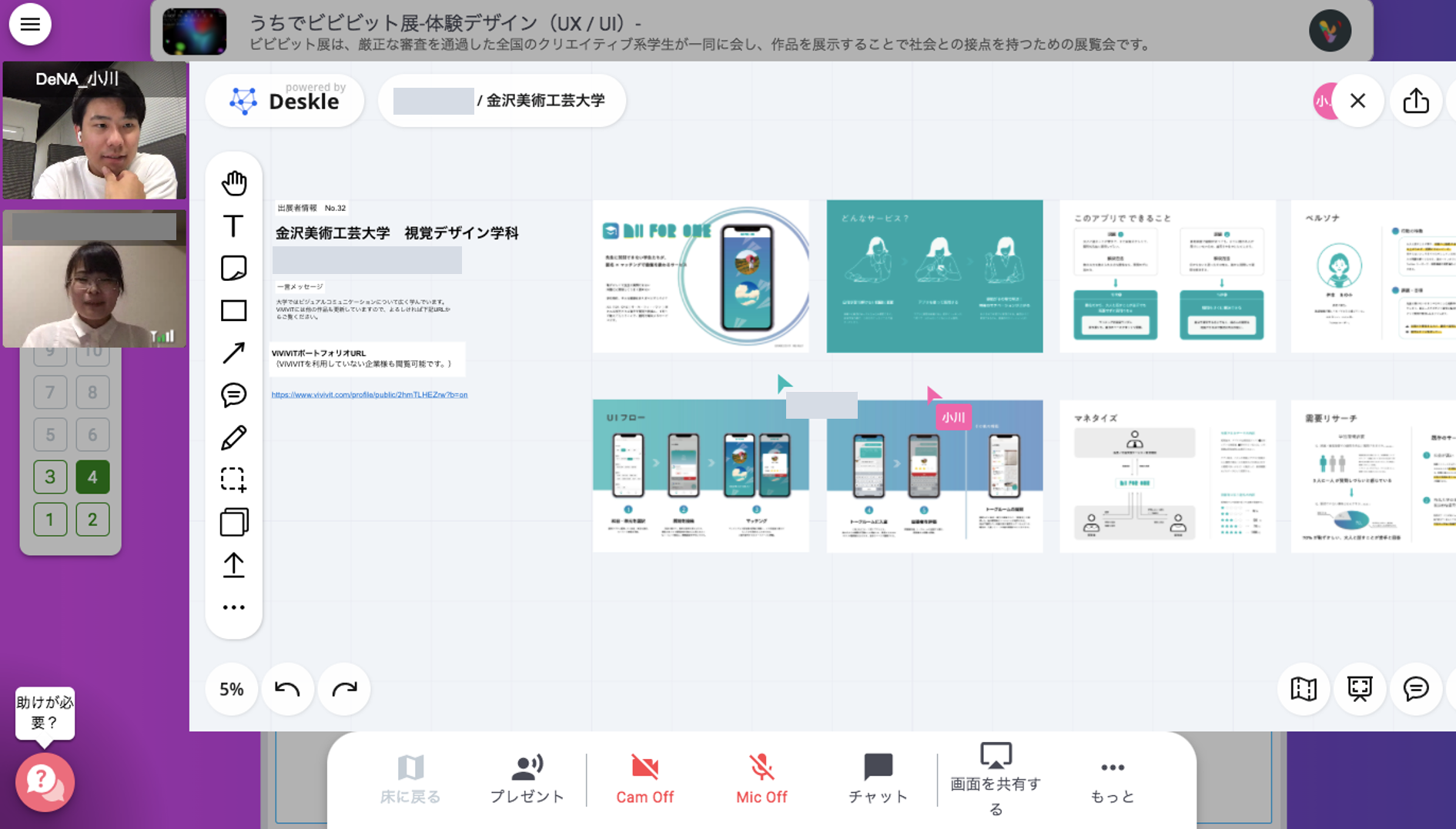Select the rectangle shape tool
Viewport: 1456px width, 829px height.
[233, 310]
